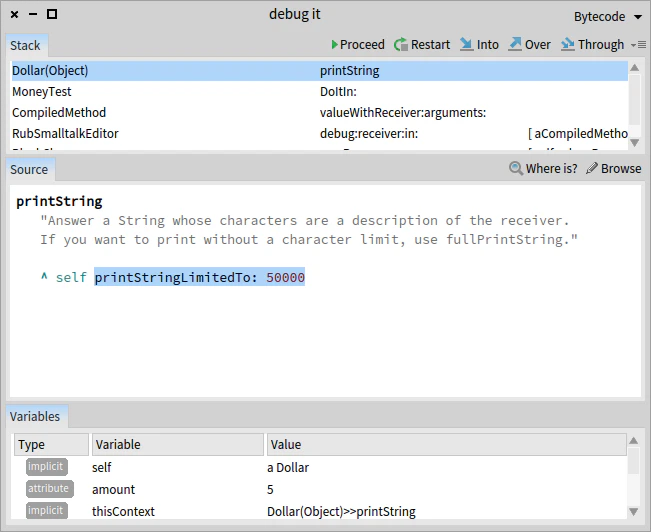Click valueWithReceiver:arguments: method entry
651x532 pixels.
pos(403,113)
